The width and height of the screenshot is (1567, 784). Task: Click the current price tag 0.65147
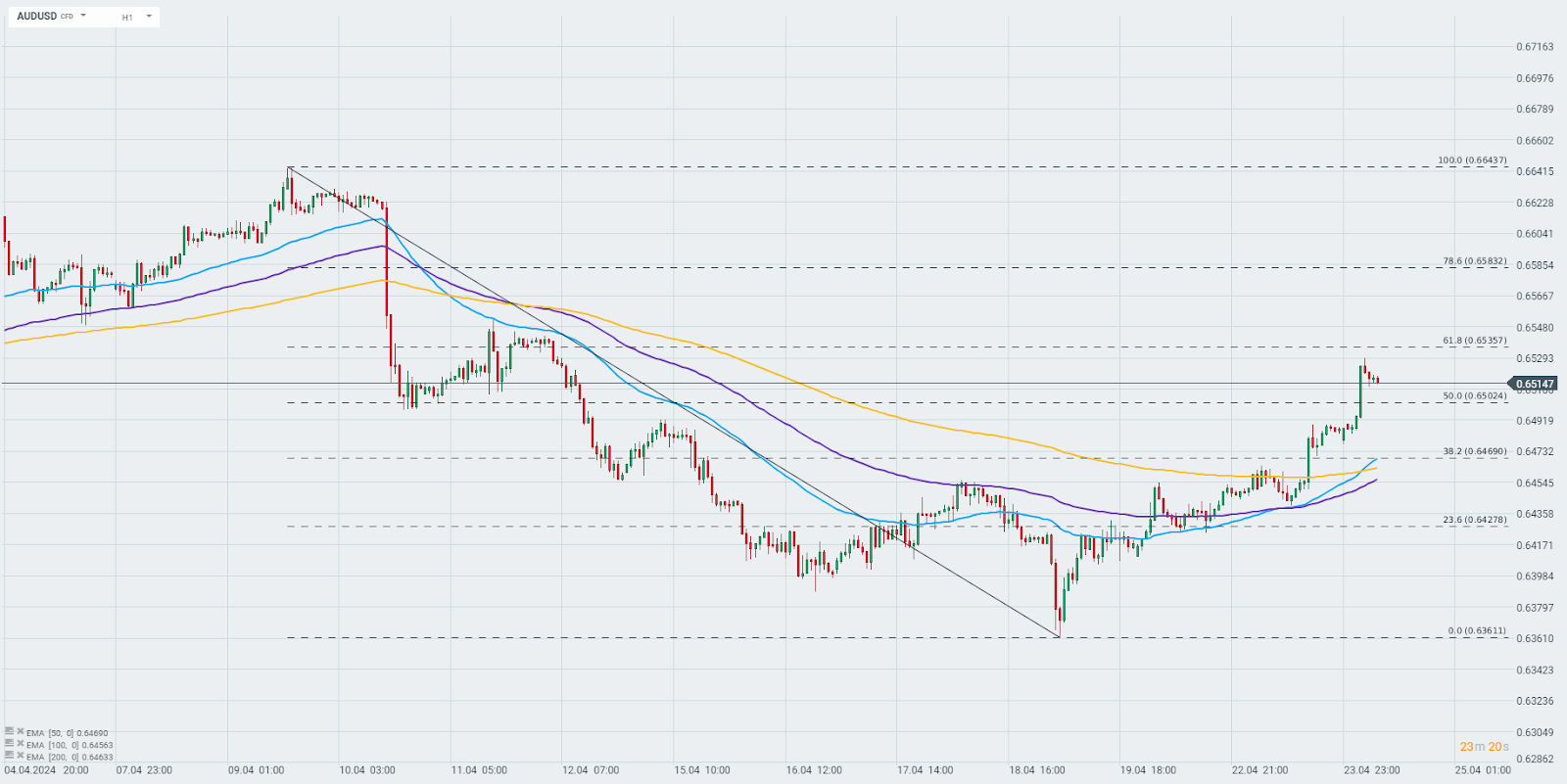pyautogui.click(x=1535, y=384)
